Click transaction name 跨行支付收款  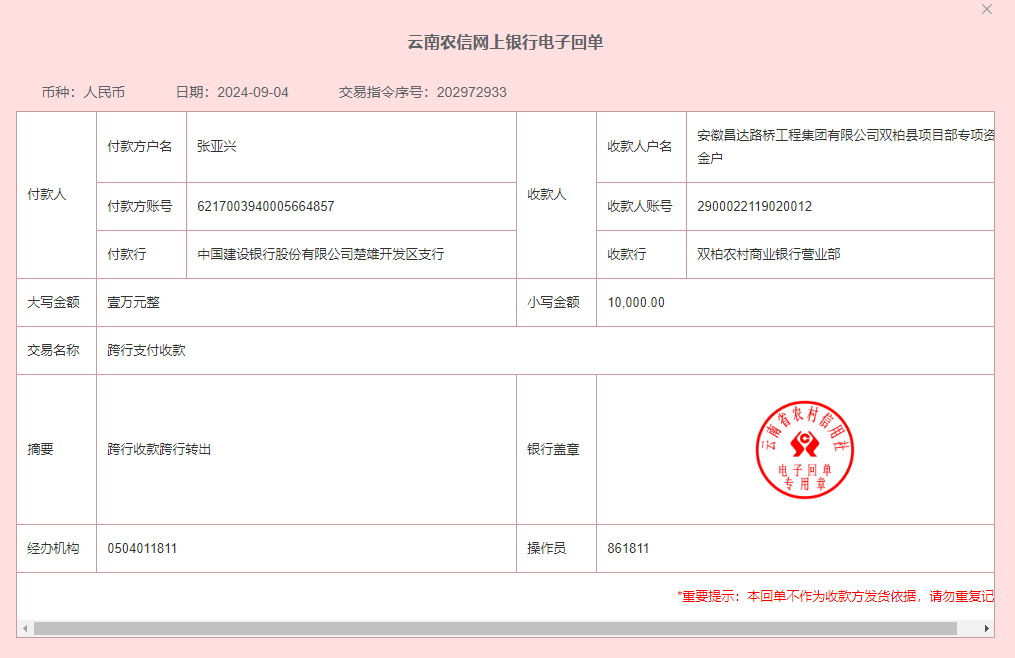[x=146, y=351]
